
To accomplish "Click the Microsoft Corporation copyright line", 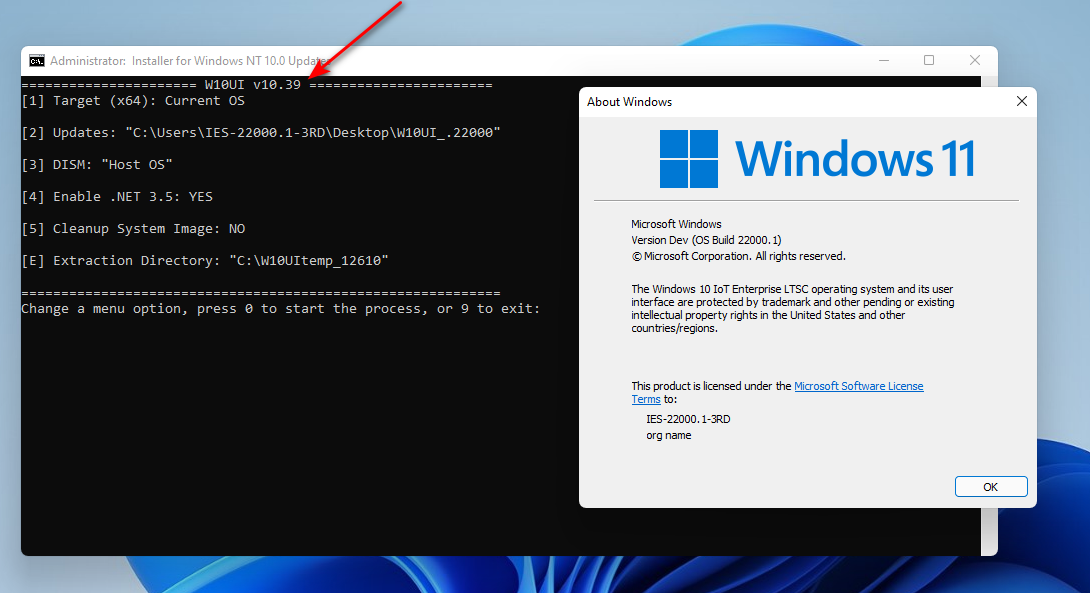I will click(x=738, y=257).
